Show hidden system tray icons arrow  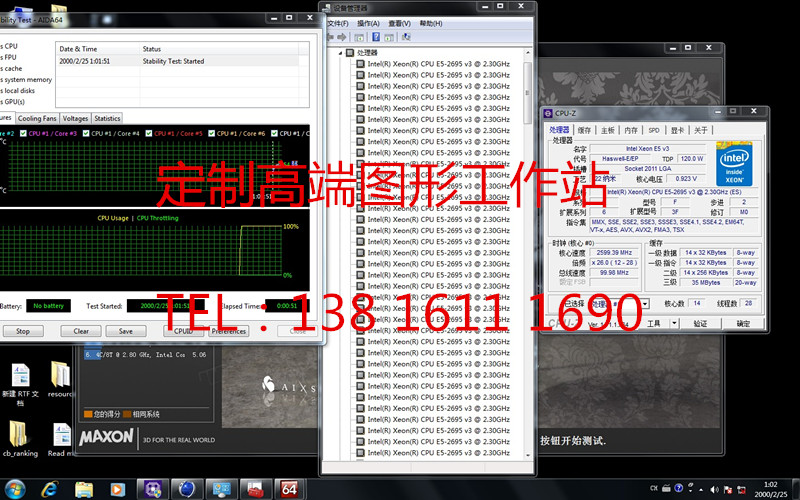(x=703, y=489)
